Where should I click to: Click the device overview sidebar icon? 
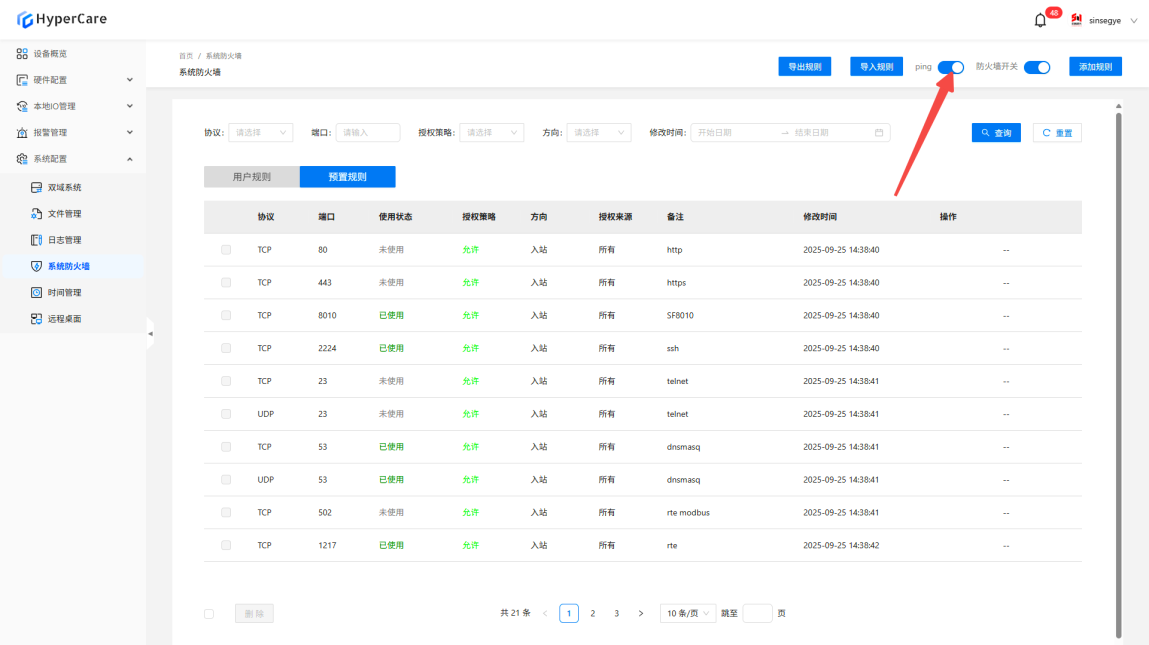pos(22,53)
